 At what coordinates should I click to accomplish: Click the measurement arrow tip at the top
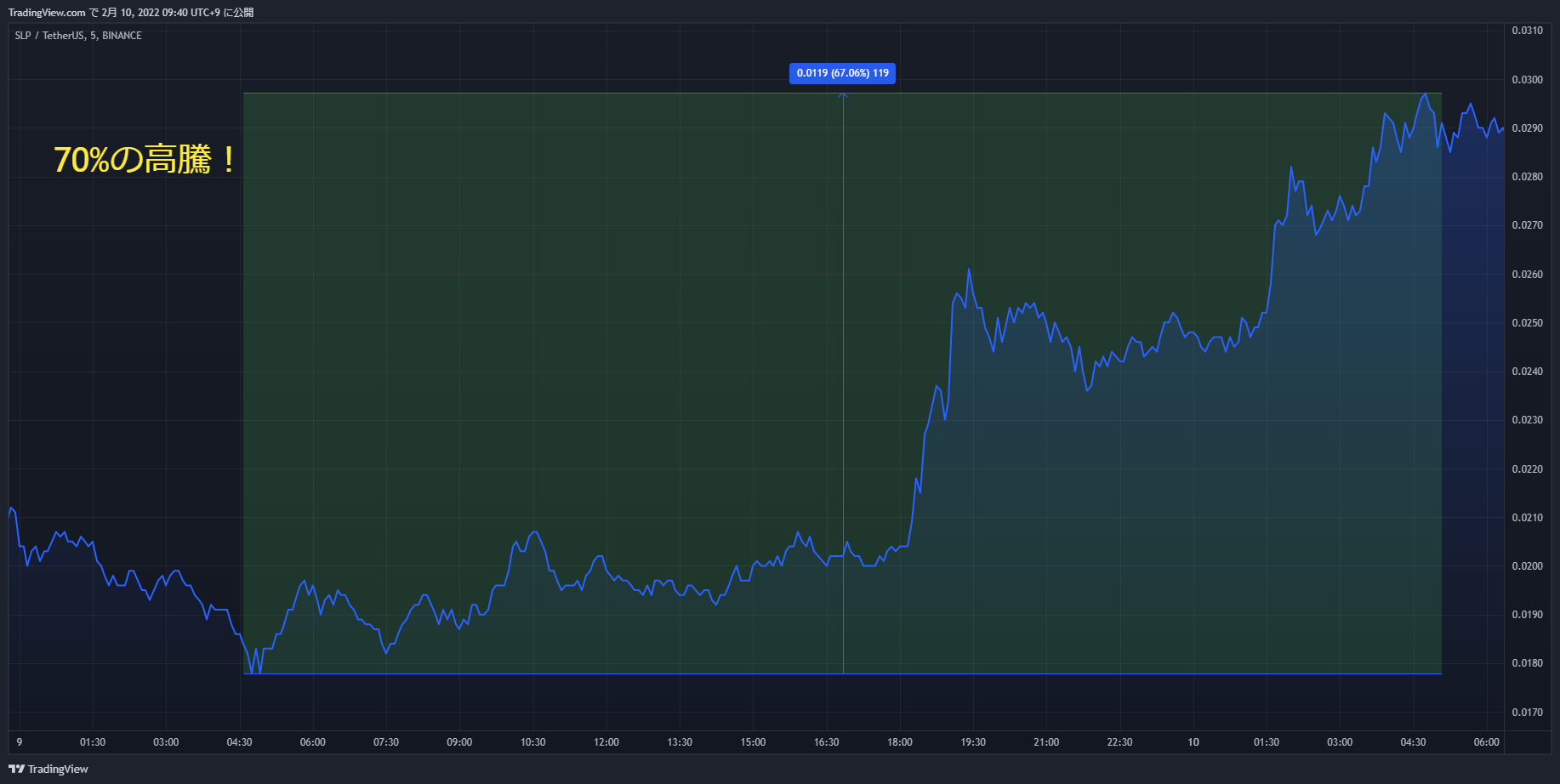pos(843,94)
